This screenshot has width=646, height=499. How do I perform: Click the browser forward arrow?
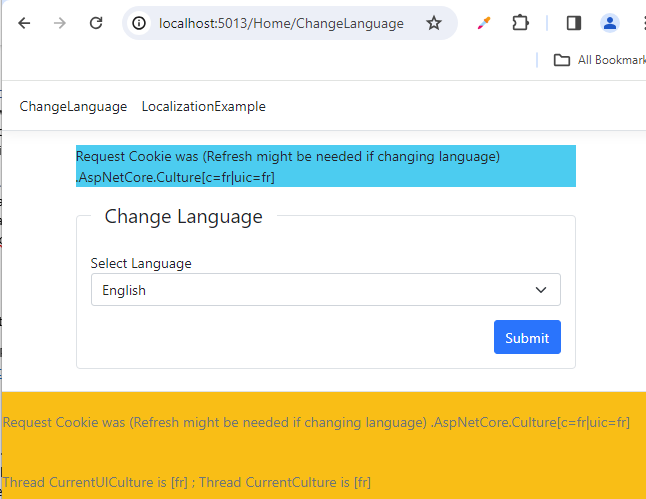pos(60,23)
